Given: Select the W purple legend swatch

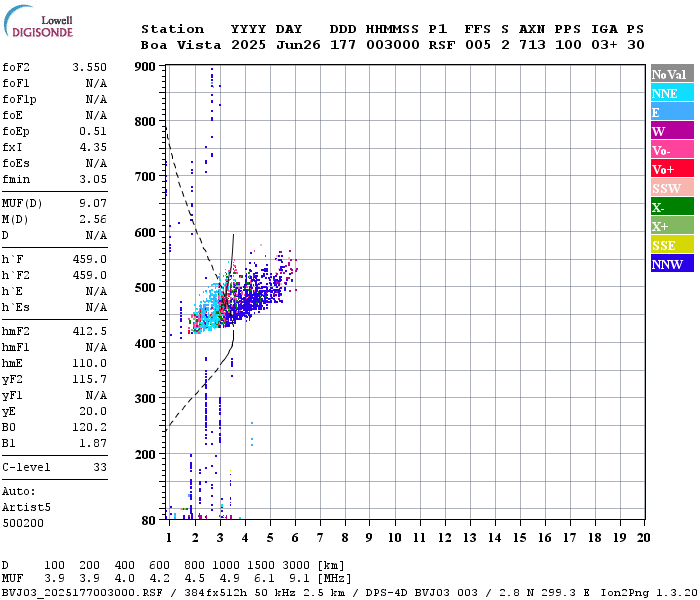Looking at the screenshot, I should (672, 131).
